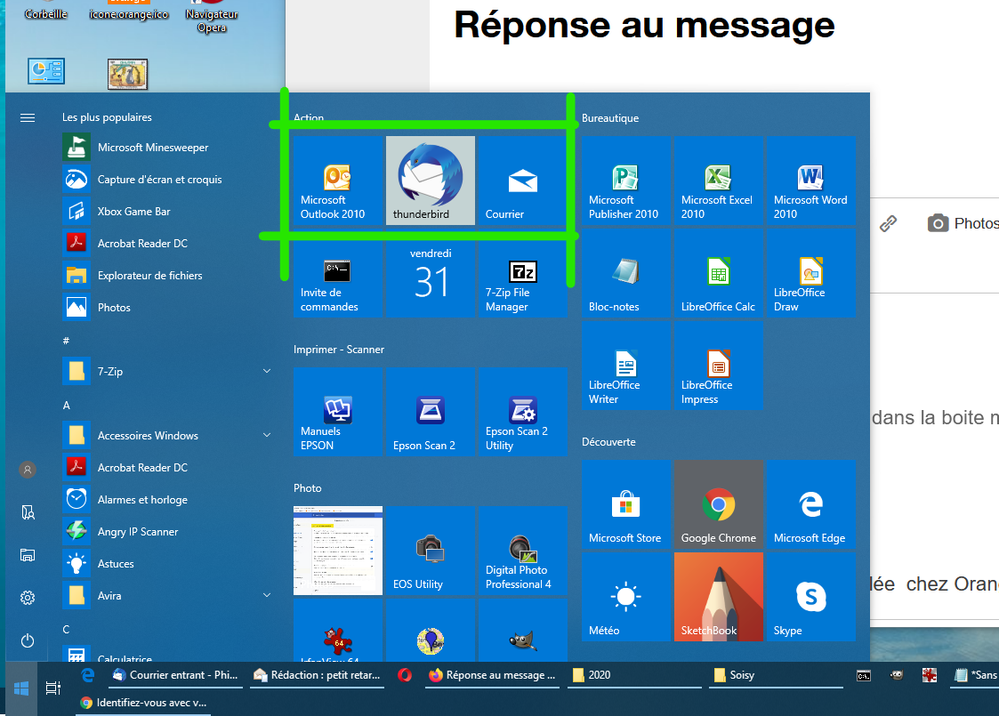
Task: Open Navigateur Opera desktop shortcut
Action: [x=212, y=17]
